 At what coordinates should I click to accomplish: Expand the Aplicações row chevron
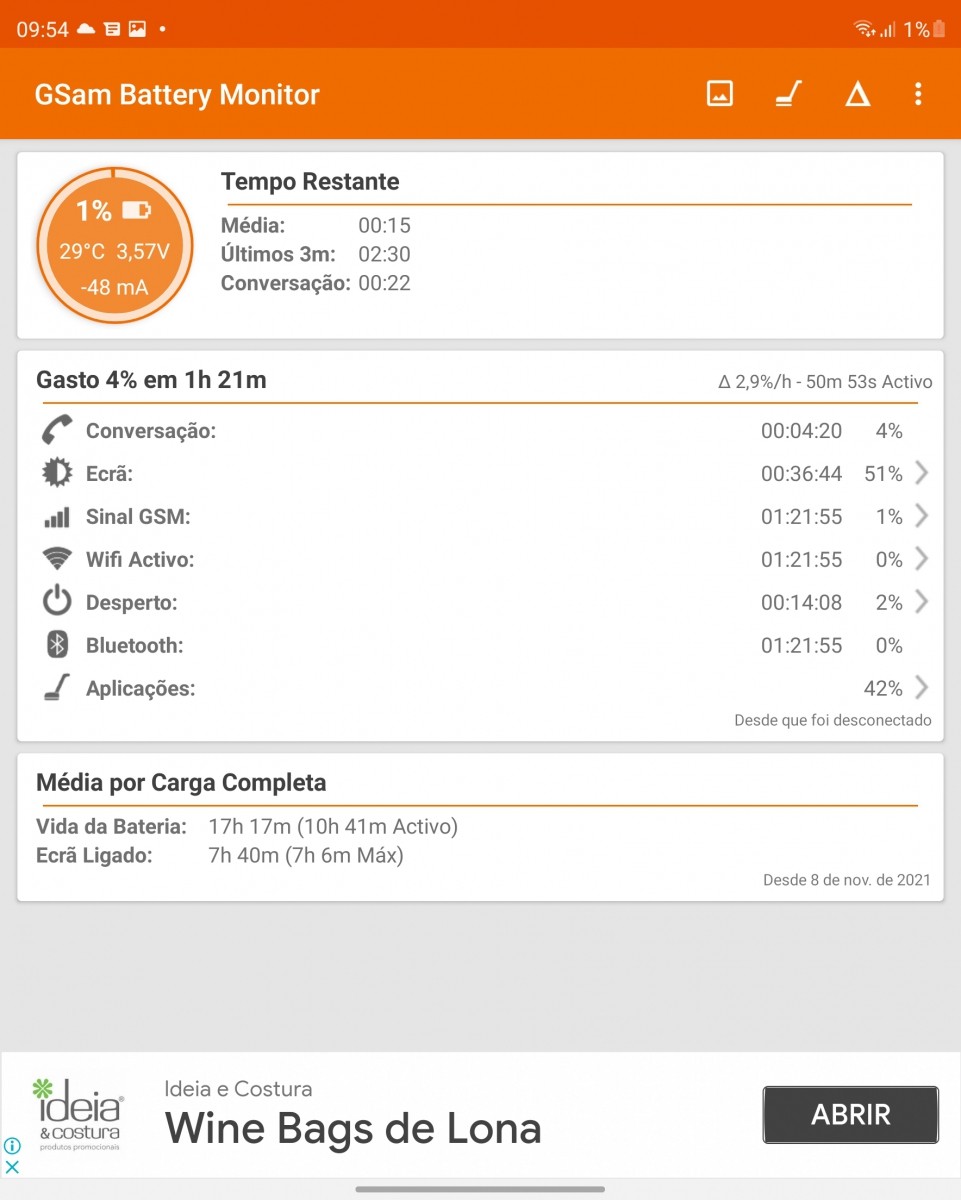point(921,688)
